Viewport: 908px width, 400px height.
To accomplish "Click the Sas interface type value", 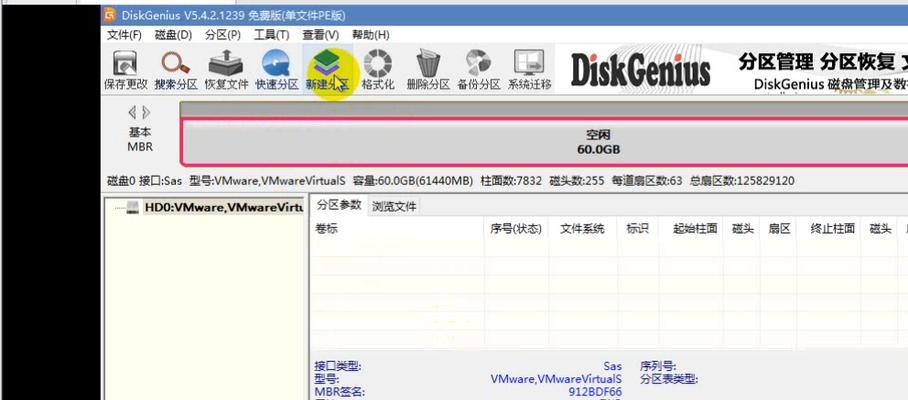I will pos(612,366).
